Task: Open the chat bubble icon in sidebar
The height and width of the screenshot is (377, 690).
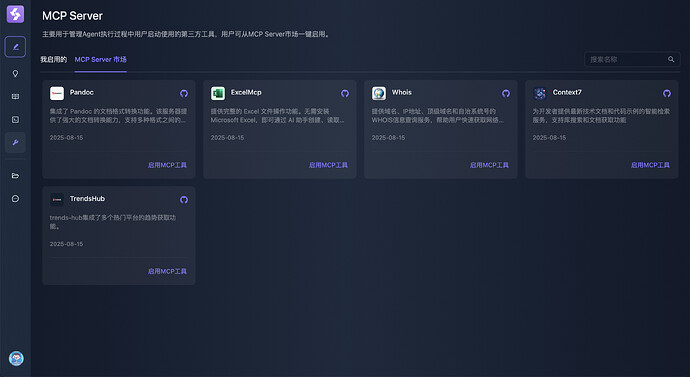Action: click(x=15, y=199)
